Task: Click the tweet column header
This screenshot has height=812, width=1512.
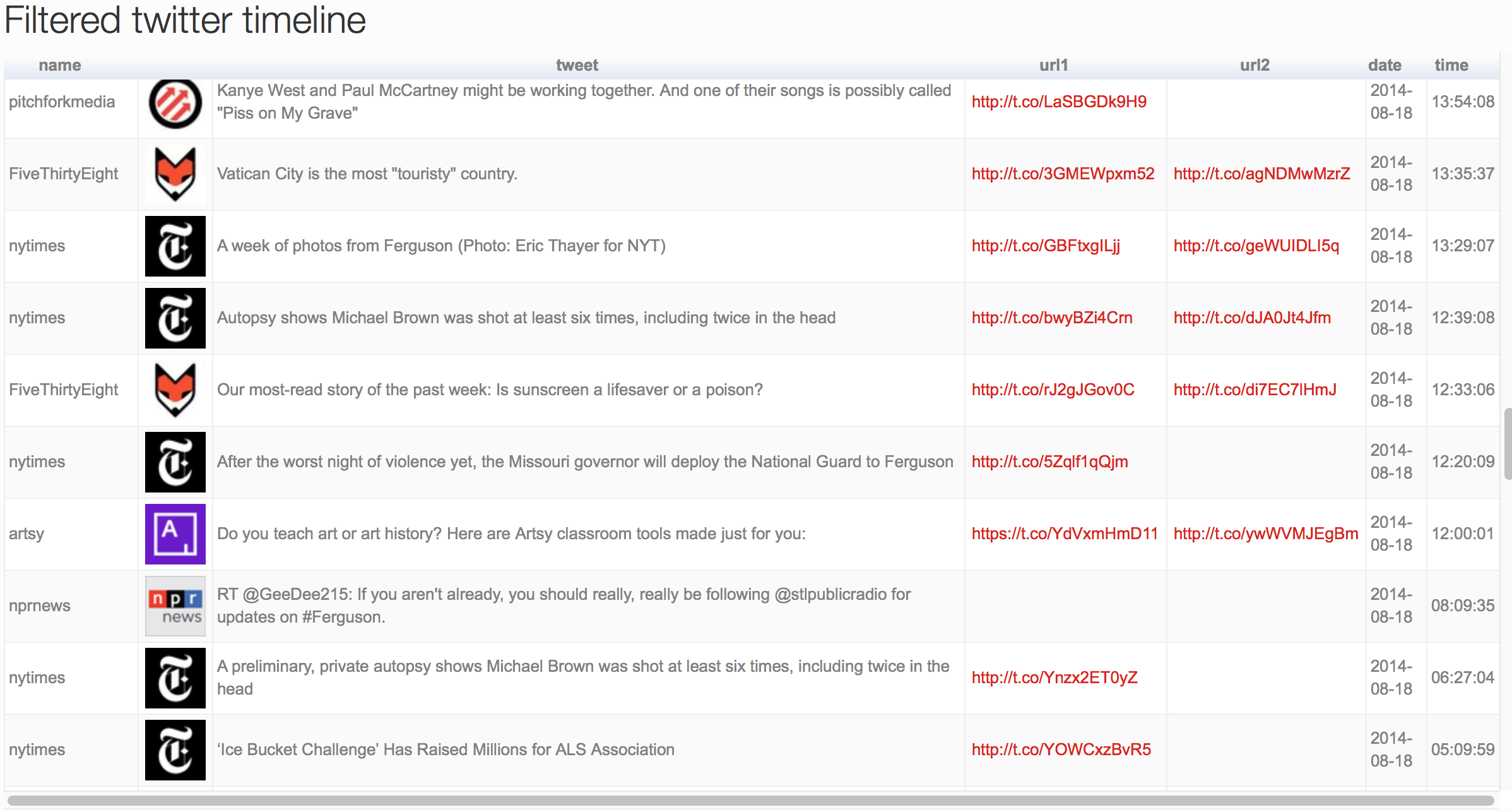Action: point(577,66)
